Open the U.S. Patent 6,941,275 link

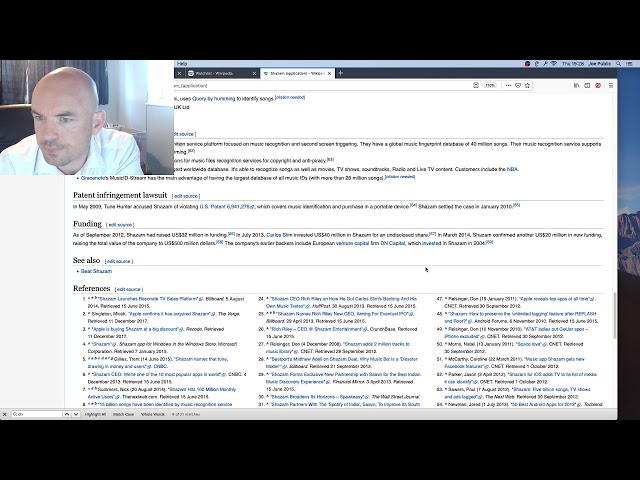[227, 207]
